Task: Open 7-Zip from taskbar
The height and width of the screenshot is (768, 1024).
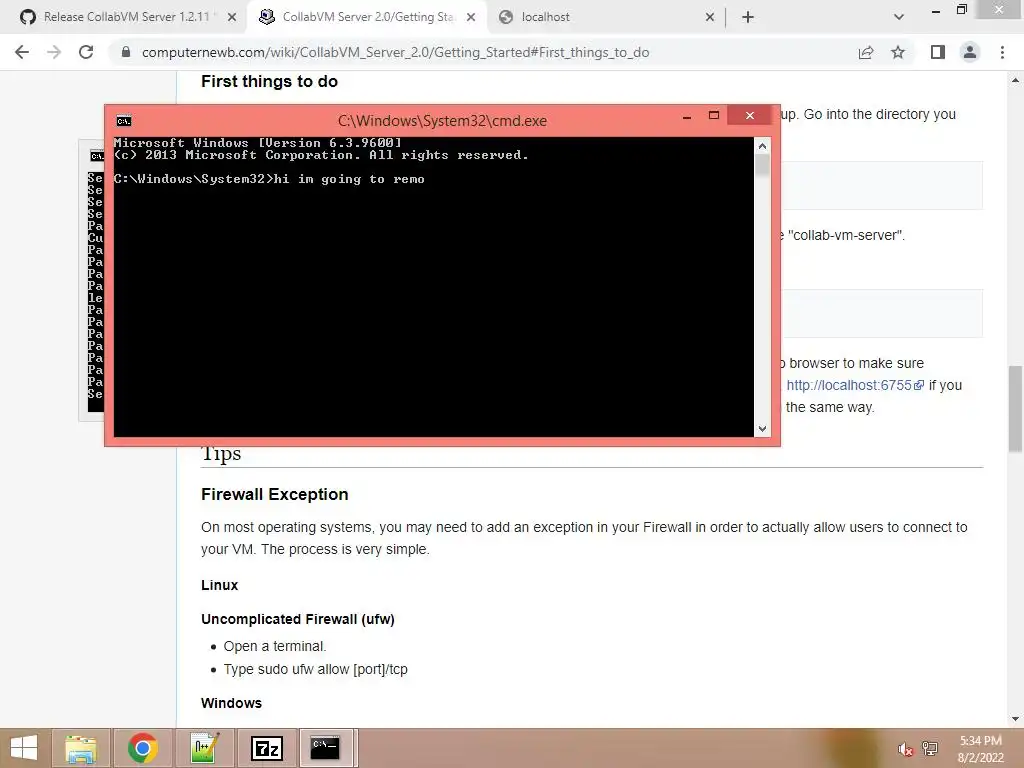Action: coord(266,748)
